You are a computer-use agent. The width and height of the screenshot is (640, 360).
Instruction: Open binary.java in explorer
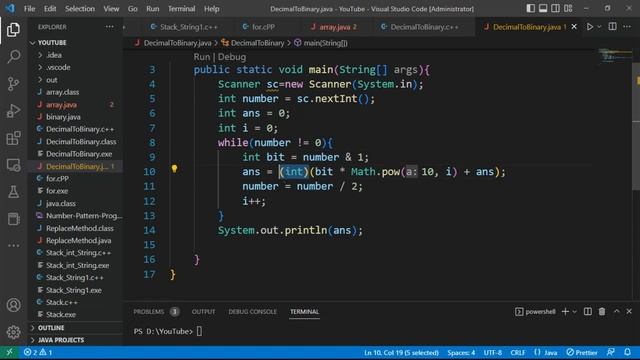click(63, 117)
